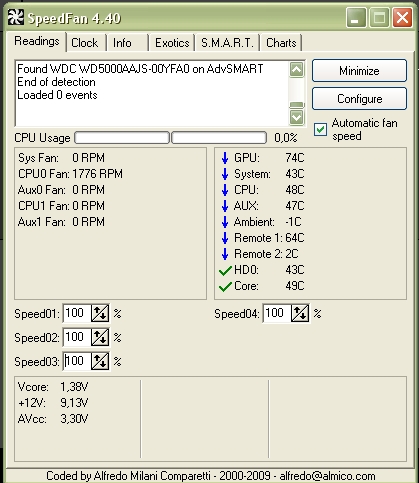Click the Vcore 1,38V voltage reading
The image size is (419, 483).
point(53,387)
